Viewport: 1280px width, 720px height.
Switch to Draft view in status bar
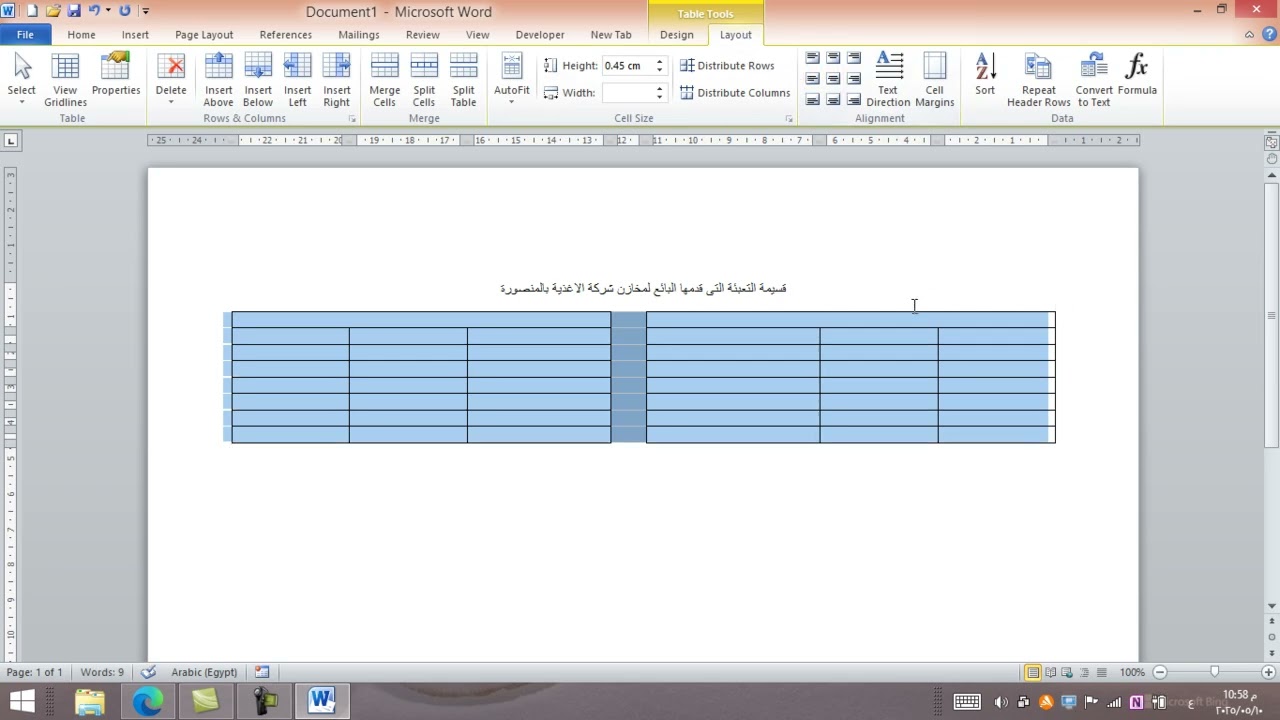coord(1101,672)
